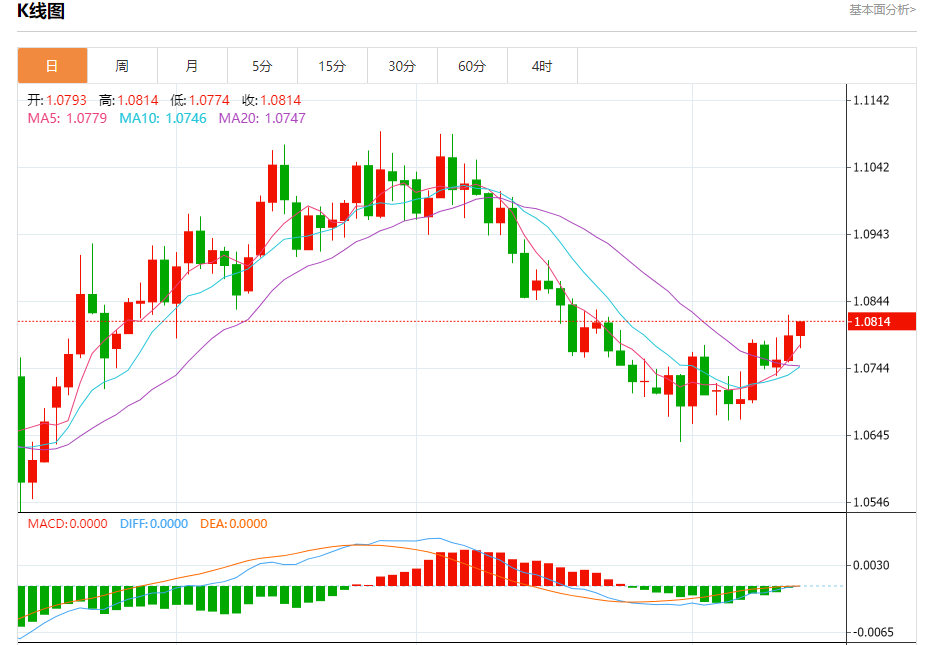The width and height of the screenshot is (926, 645).
Task: Open the 5分 interval tab
Action: click(262, 66)
